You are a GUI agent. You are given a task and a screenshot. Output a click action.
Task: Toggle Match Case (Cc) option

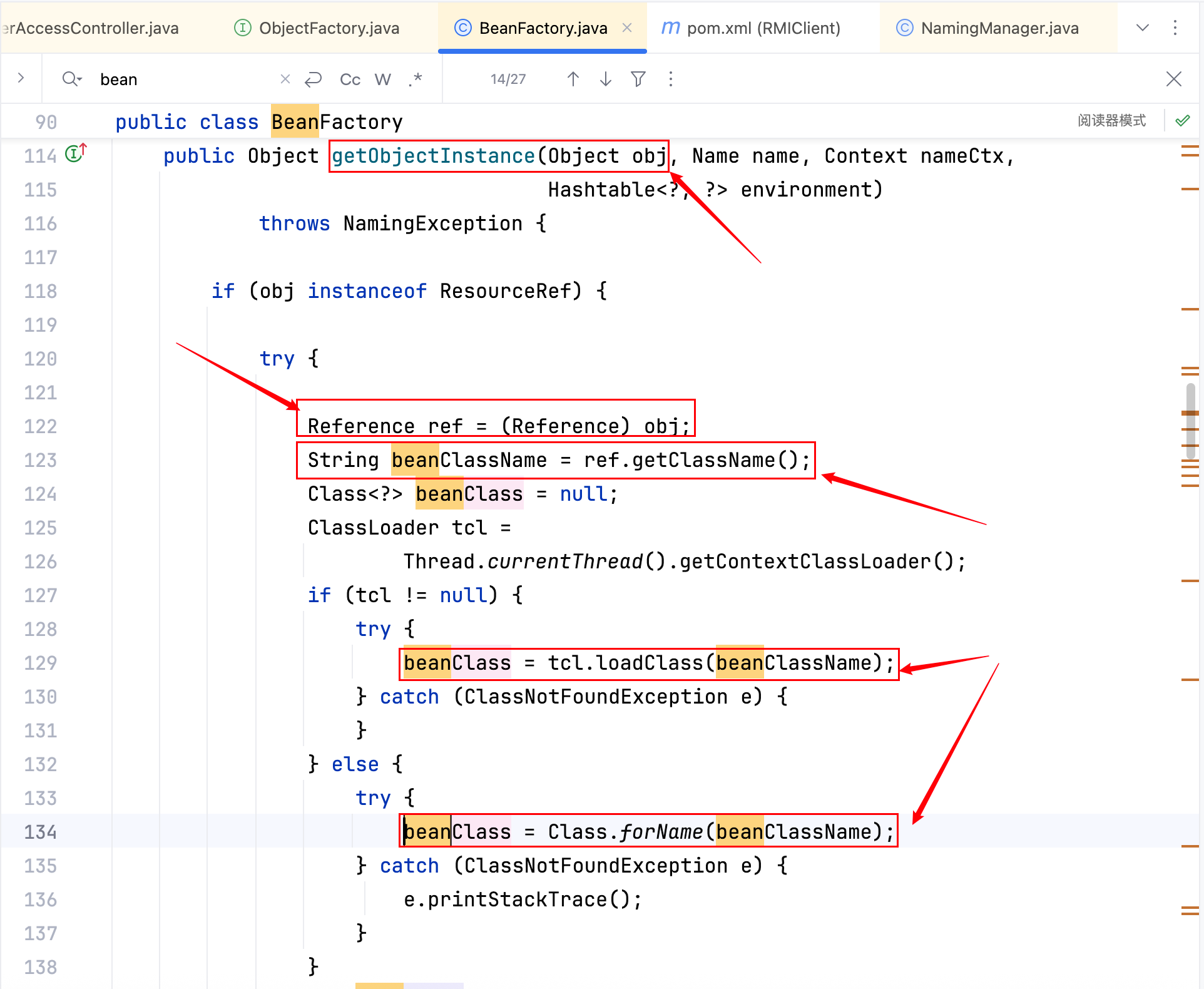tap(350, 79)
